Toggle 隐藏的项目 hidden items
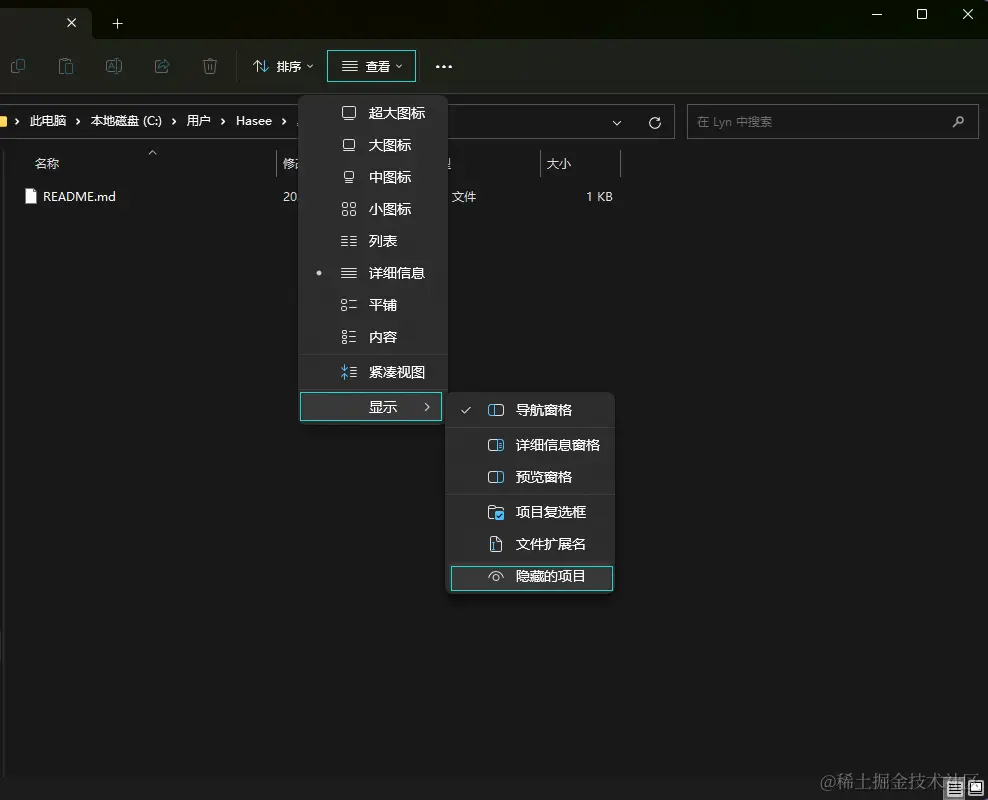 pos(532,578)
